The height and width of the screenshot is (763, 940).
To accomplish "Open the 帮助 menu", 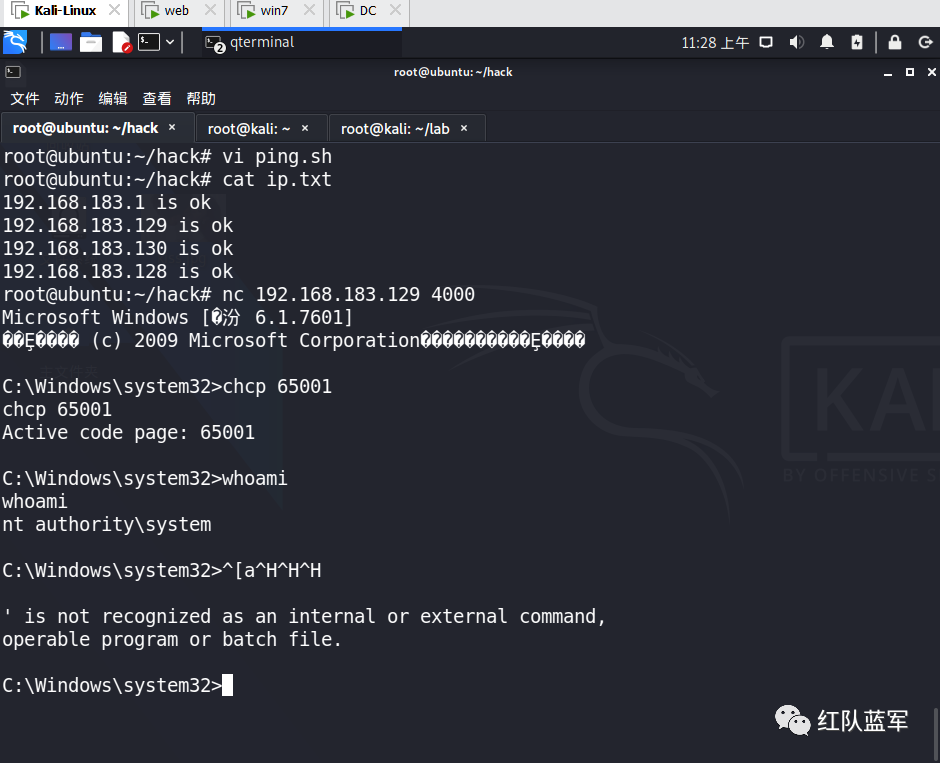I will click(201, 98).
